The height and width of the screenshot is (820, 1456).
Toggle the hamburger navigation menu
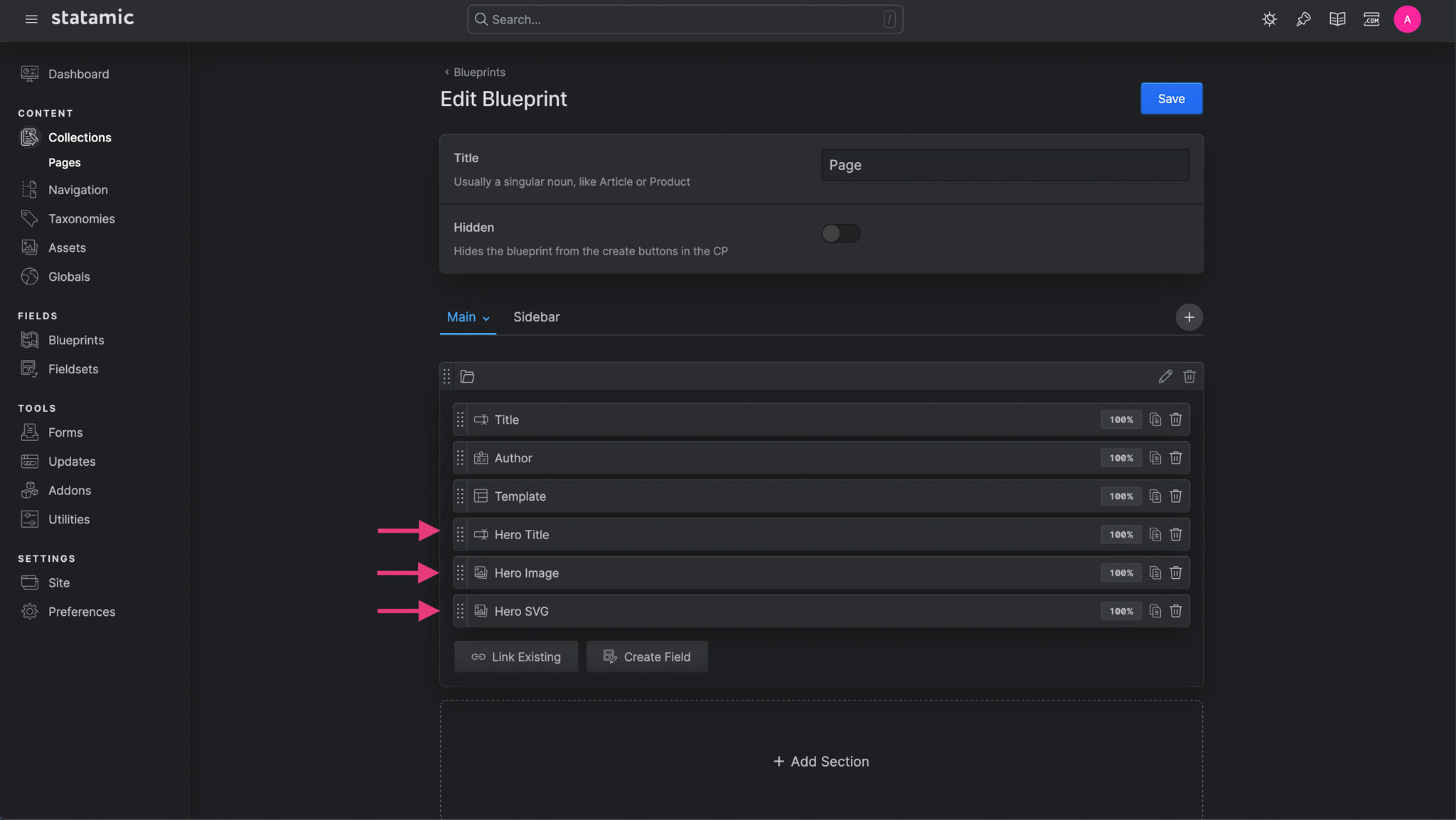point(31,19)
